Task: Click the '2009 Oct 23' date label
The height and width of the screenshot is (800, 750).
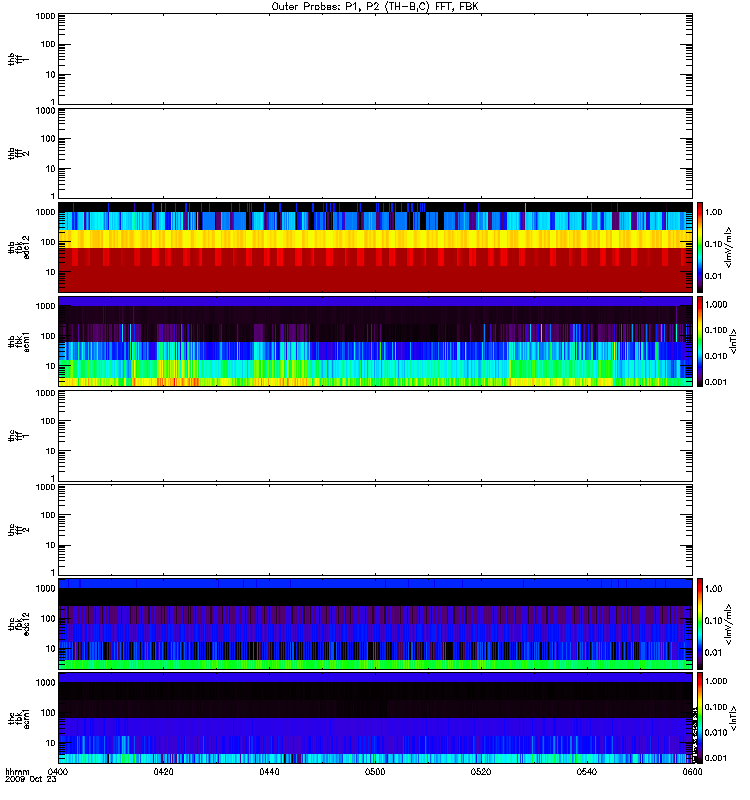Action: tap(31, 779)
